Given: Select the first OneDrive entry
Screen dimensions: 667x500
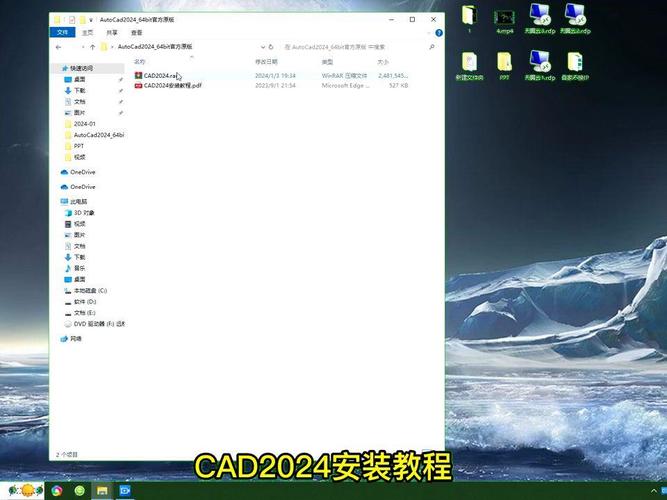Looking at the screenshot, I should pos(83,172).
